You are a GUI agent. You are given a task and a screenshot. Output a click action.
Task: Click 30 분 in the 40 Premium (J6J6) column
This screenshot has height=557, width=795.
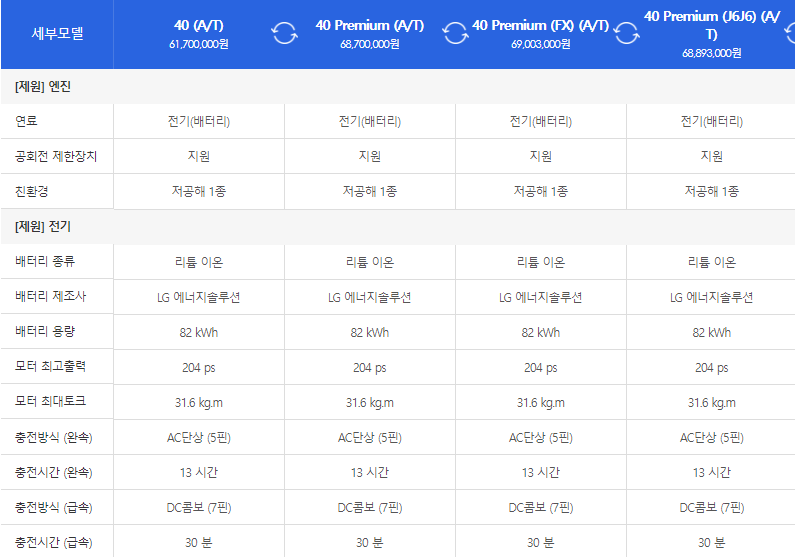[x=712, y=542]
